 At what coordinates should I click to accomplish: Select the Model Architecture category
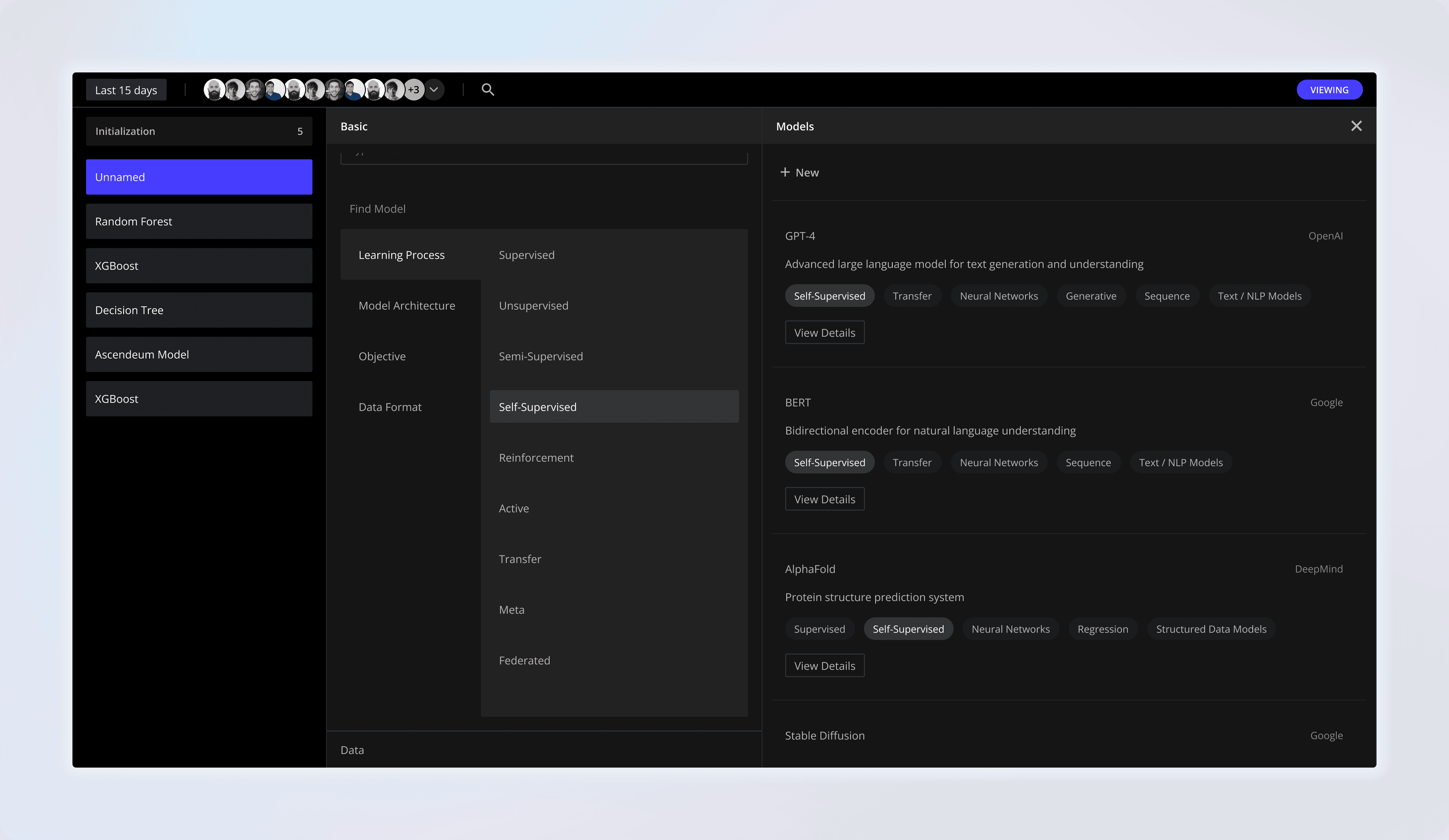(407, 306)
